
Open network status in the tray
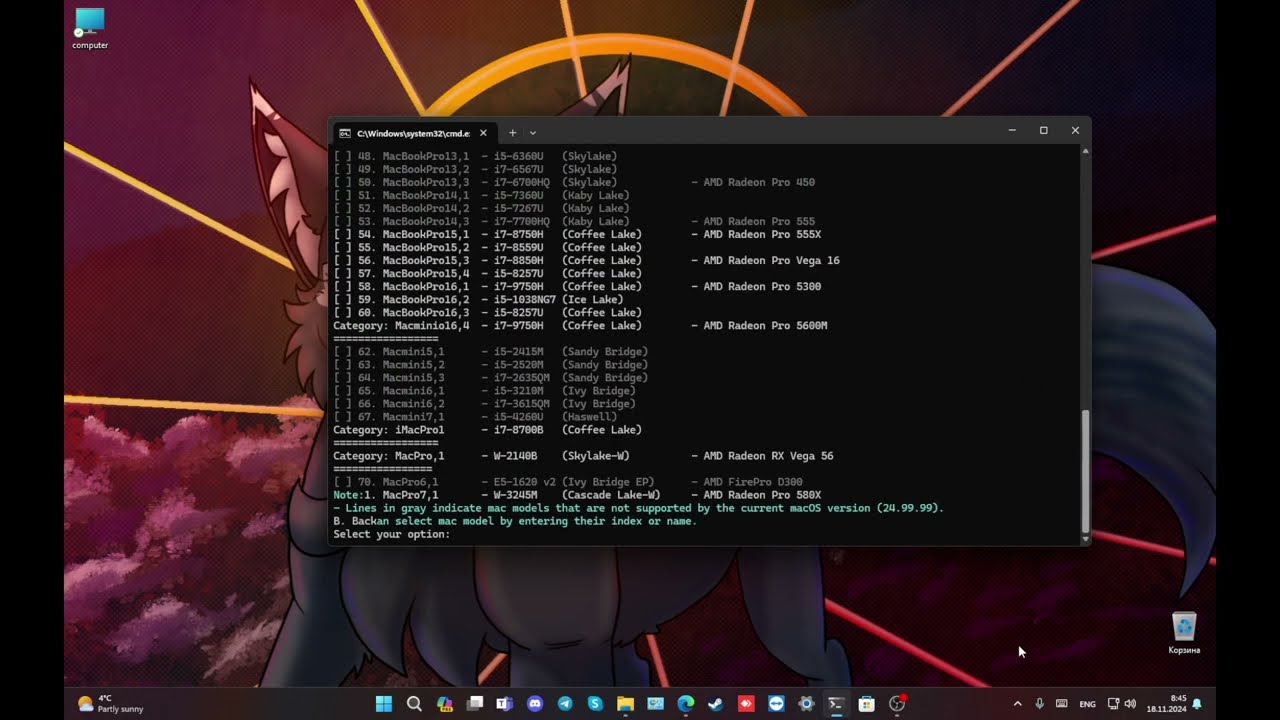point(1114,704)
